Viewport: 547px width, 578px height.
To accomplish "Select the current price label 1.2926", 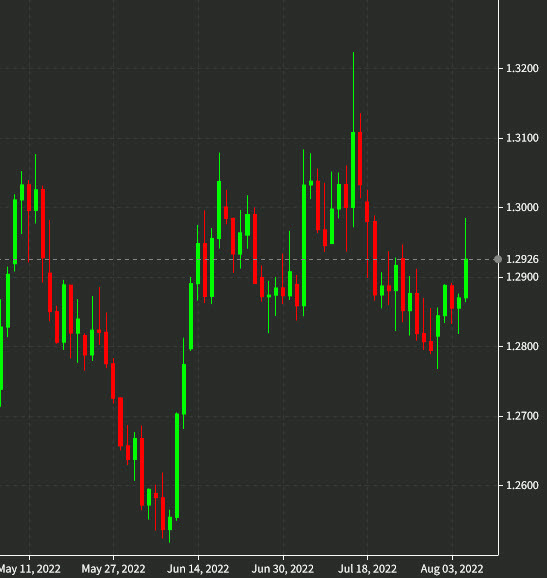I will [x=522, y=260].
